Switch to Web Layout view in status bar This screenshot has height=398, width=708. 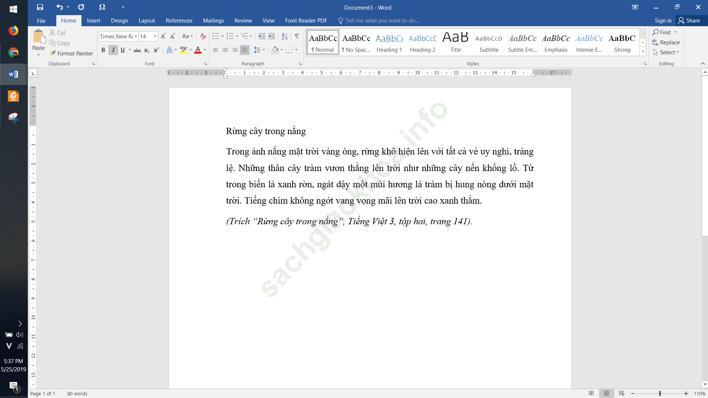point(621,393)
